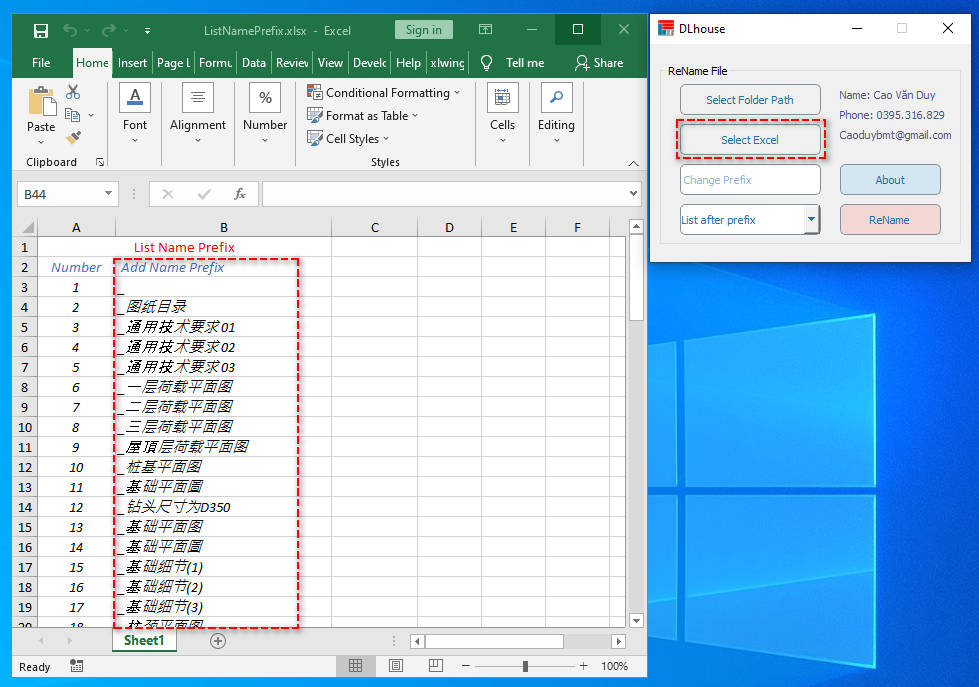The image size is (979, 687).
Task: Switch to Page Layout view in status bar
Action: tap(396, 666)
